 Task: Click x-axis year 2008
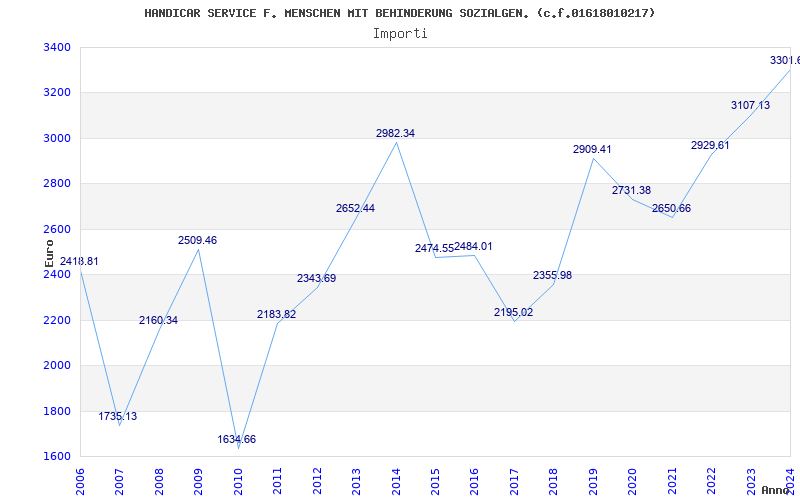click(159, 481)
